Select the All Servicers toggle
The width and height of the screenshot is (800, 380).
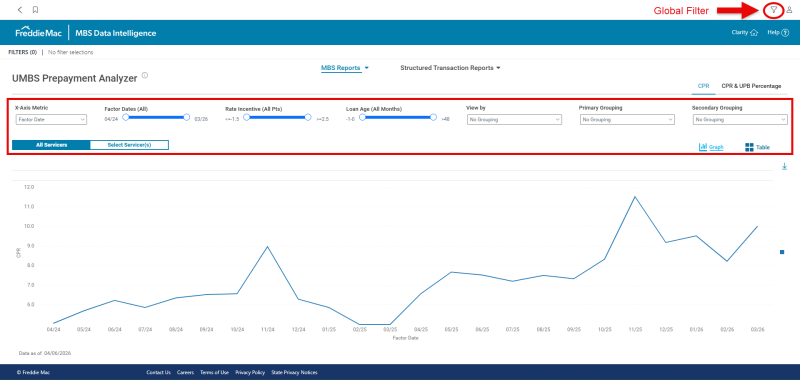tap(51, 145)
